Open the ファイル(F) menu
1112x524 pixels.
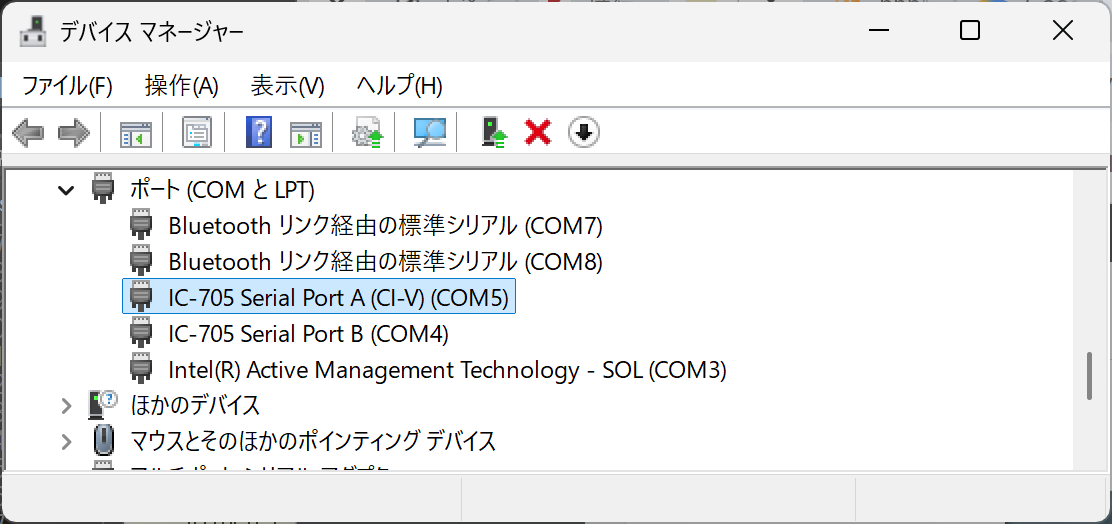click(67, 86)
